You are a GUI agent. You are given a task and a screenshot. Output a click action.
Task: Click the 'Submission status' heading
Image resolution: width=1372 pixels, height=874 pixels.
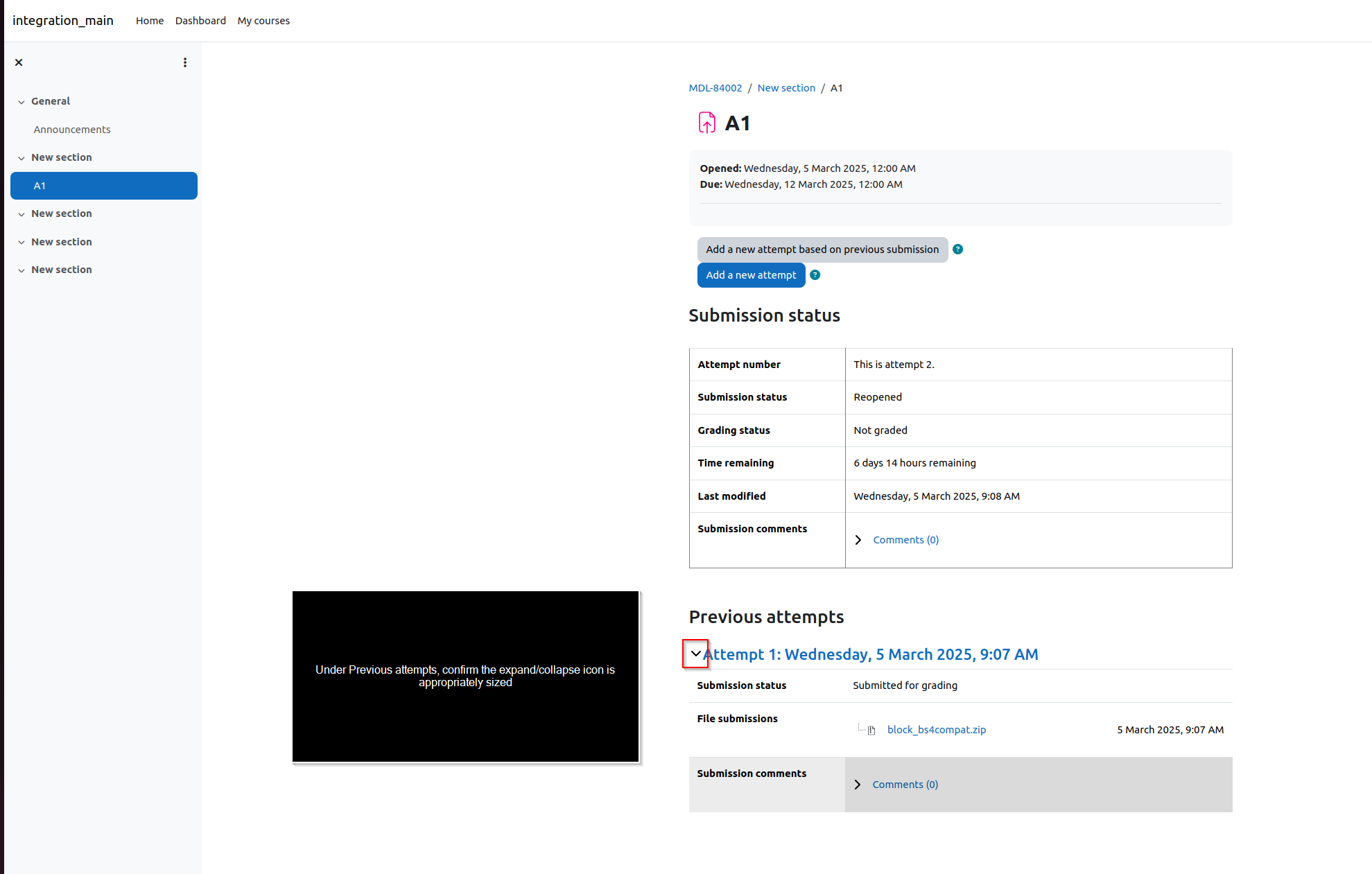point(764,315)
